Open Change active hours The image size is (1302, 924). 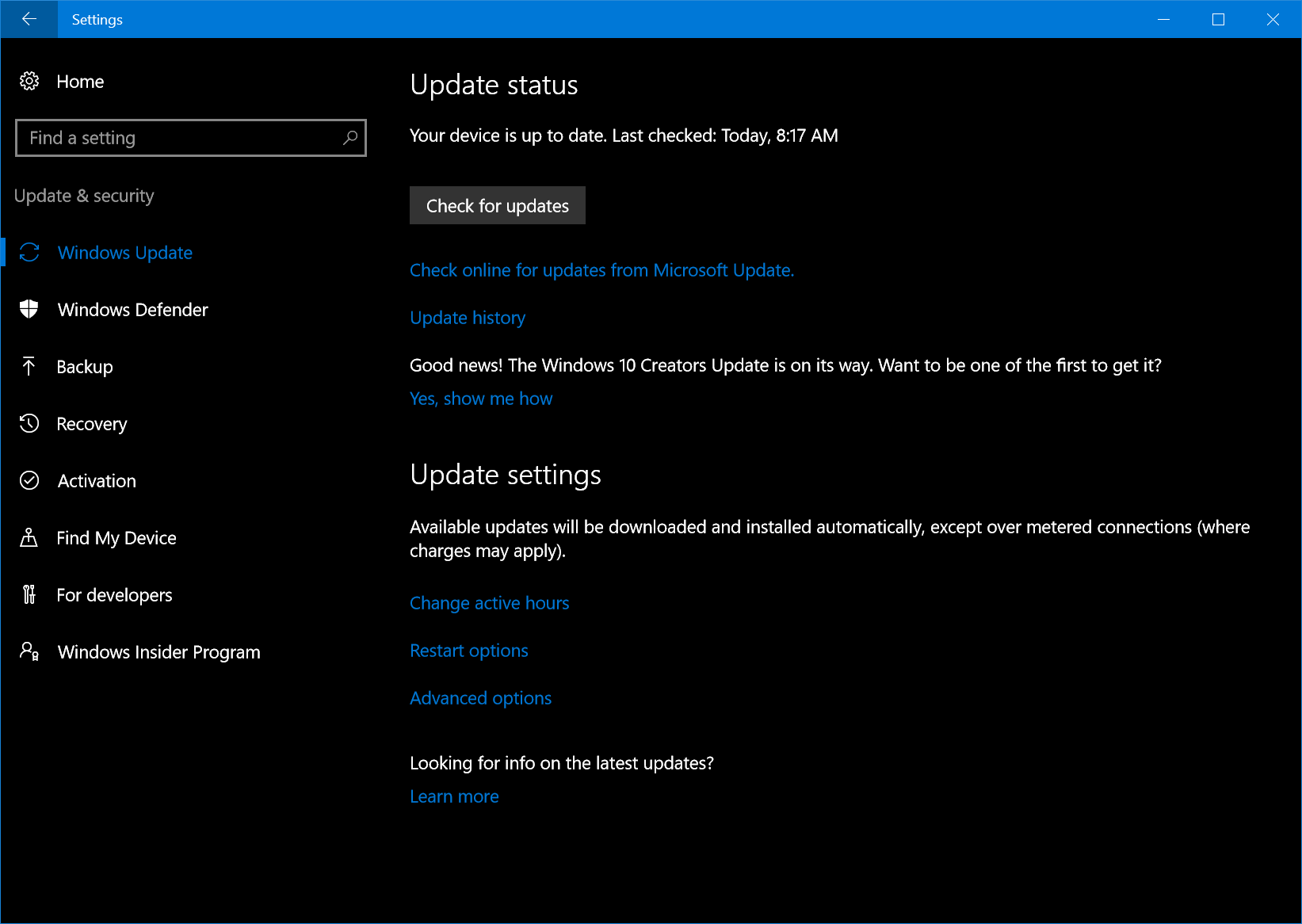click(489, 603)
